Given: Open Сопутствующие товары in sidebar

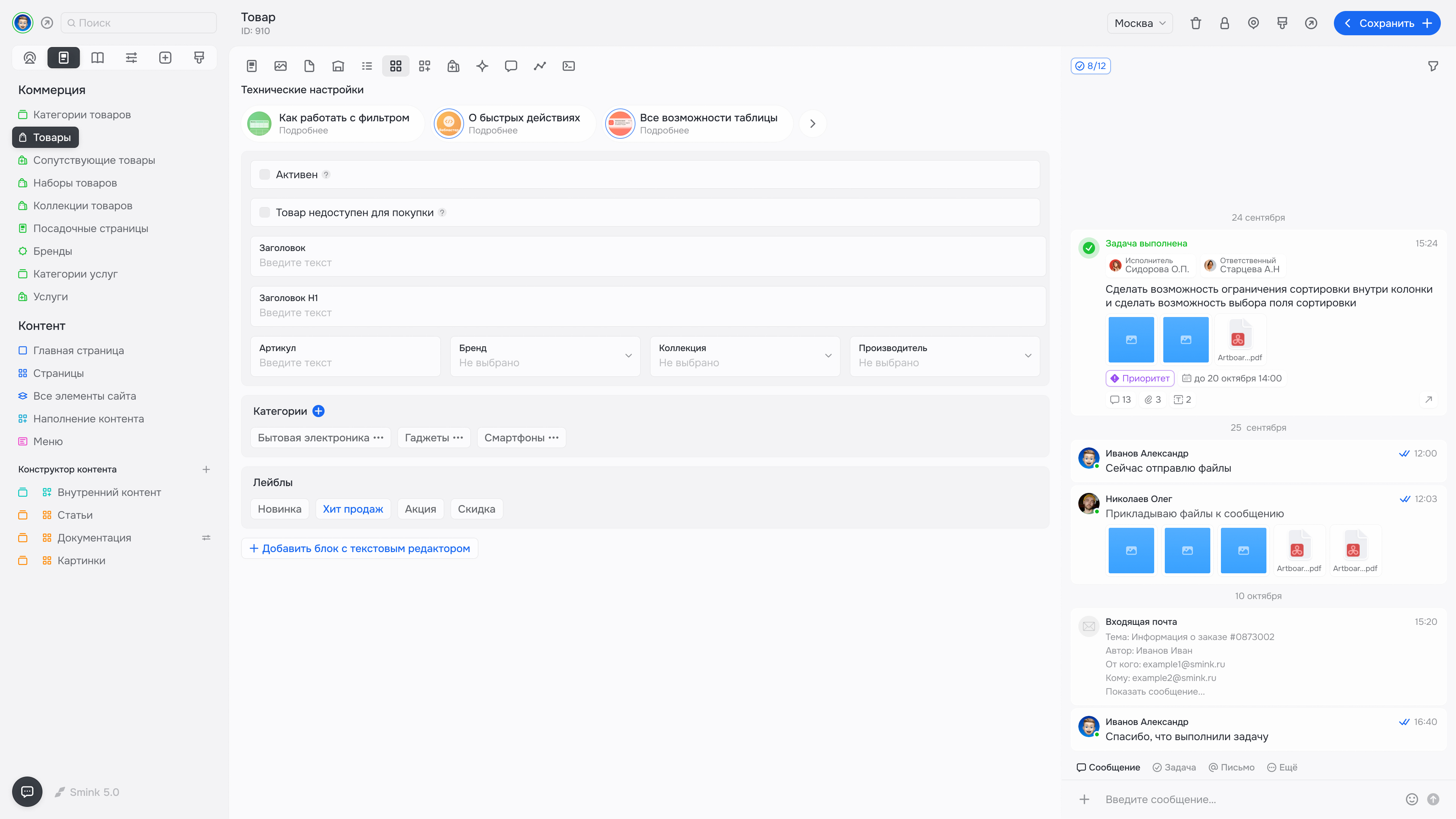Looking at the screenshot, I should (x=94, y=160).
